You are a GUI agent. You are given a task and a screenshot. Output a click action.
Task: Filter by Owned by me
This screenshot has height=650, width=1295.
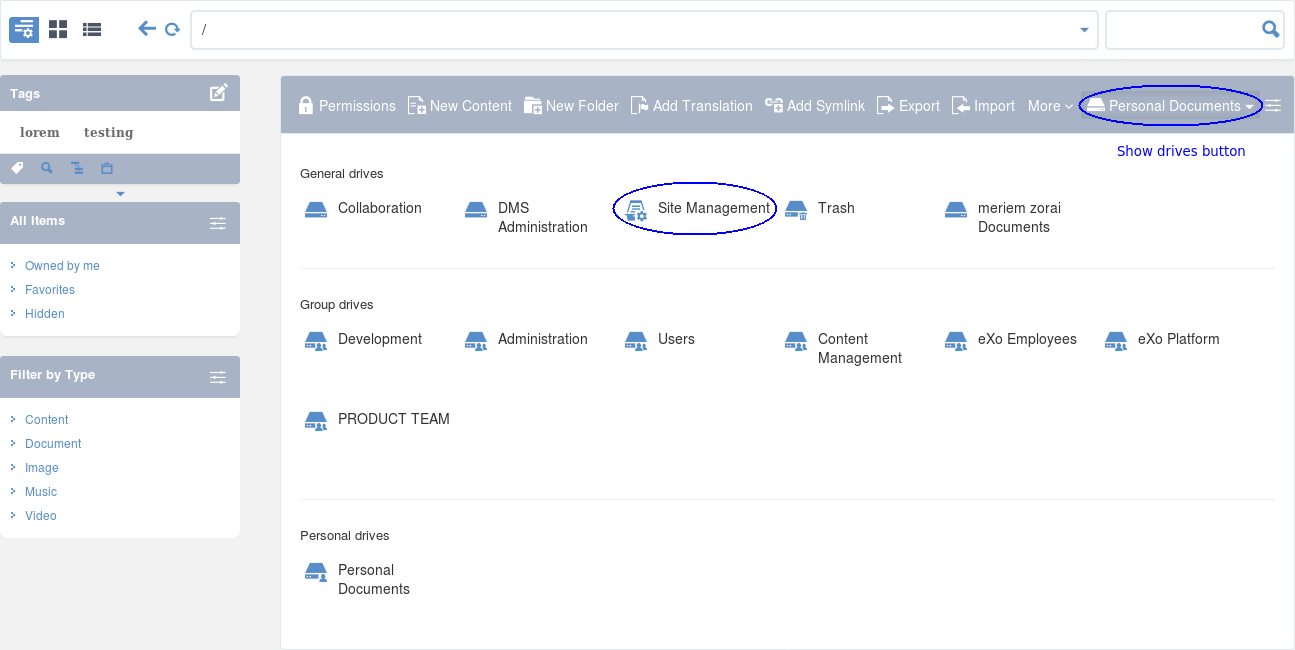[62, 266]
